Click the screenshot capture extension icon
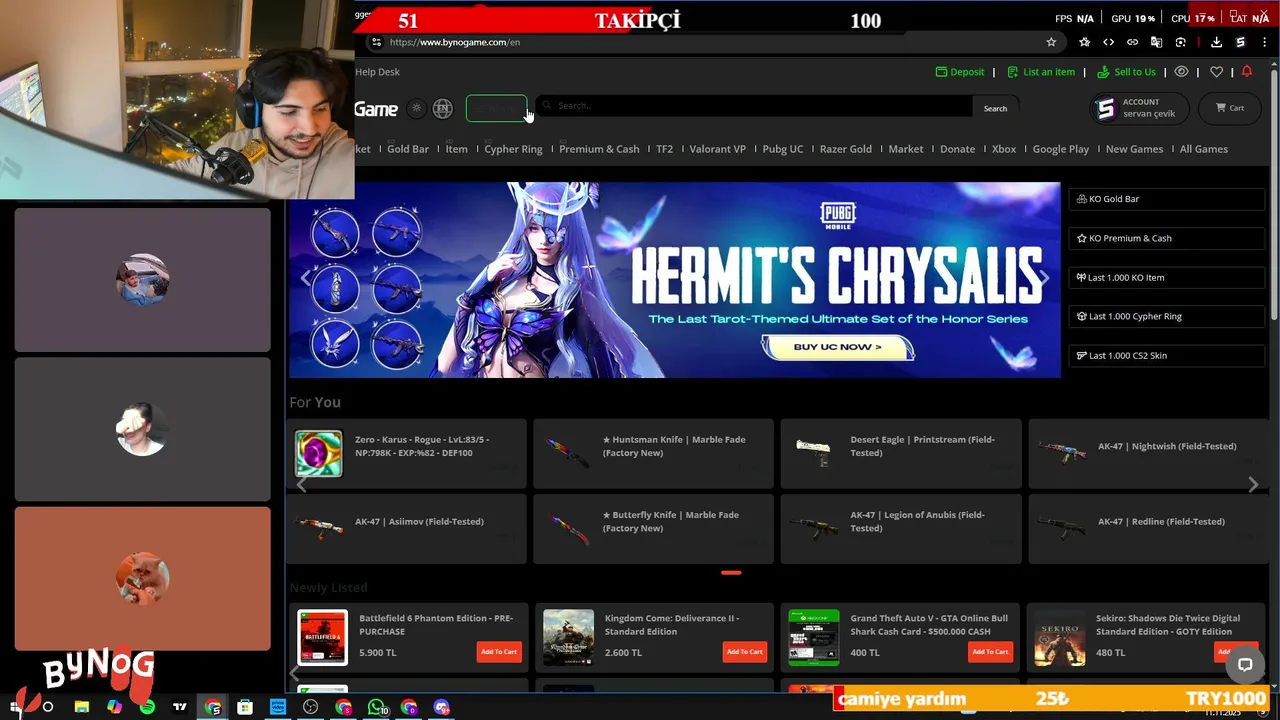Image resolution: width=1280 pixels, height=720 pixels. [x=1181, y=42]
